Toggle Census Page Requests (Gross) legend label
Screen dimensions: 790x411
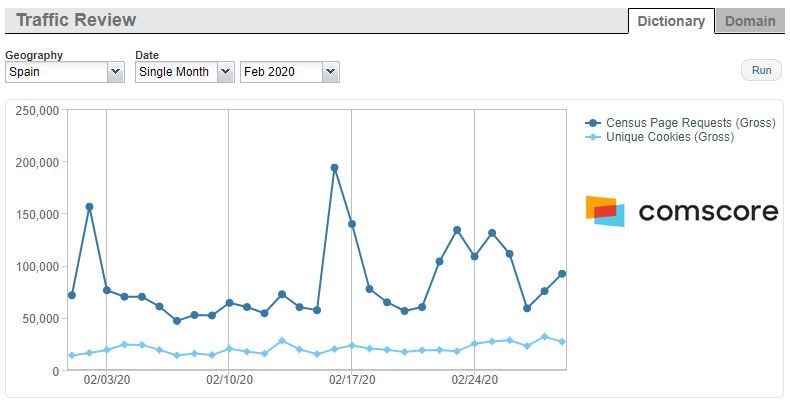[690, 123]
